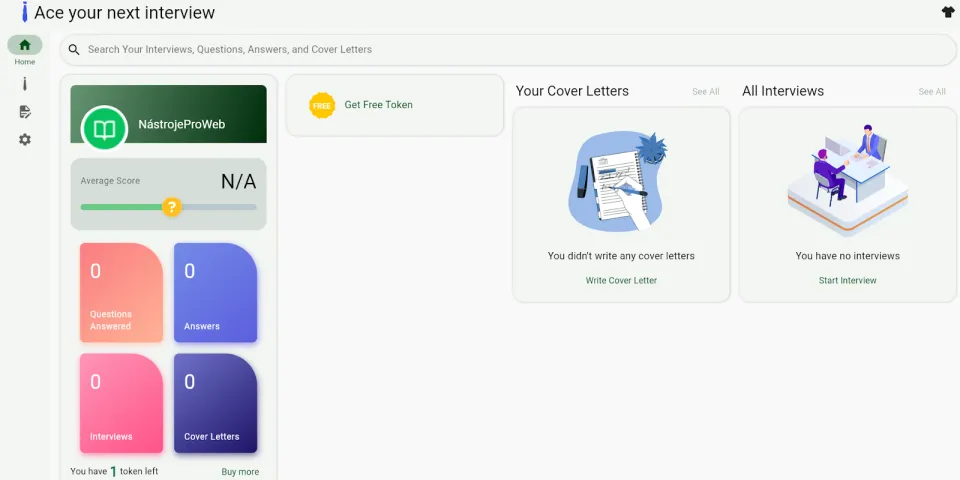This screenshot has width=960, height=480.
Task: Click the Your Cover Letters heading
Action: point(572,91)
